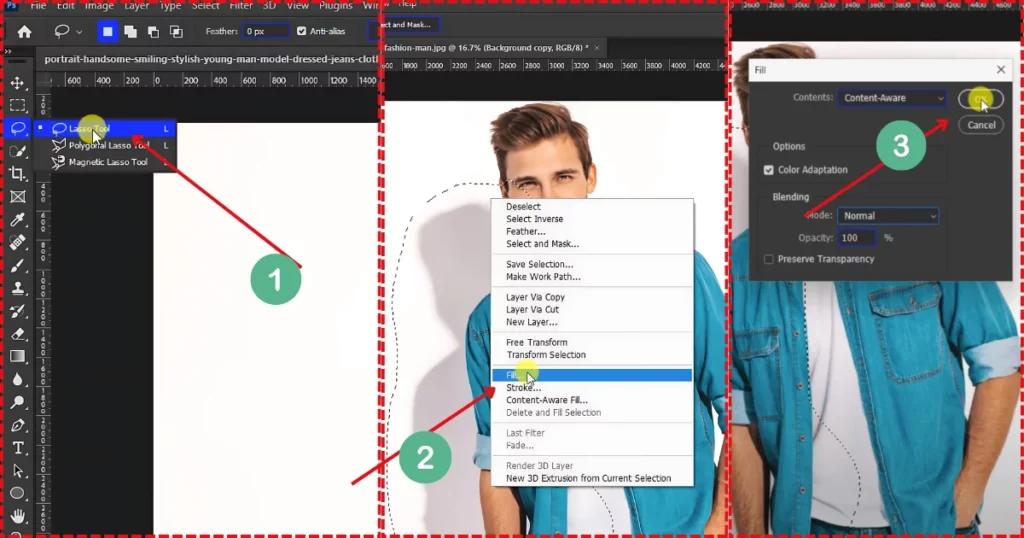This screenshot has width=1024, height=538.
Task: Open the Plugins menu
Action: coord(336,5)
